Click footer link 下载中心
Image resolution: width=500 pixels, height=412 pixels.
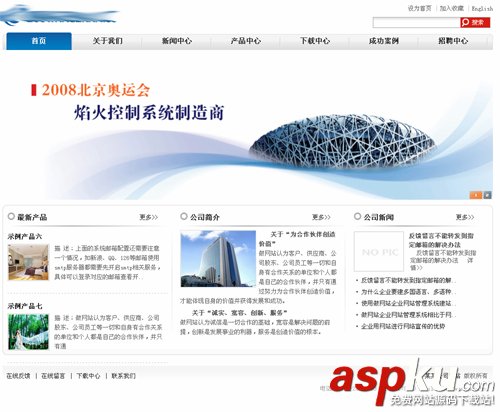[x=88, y=376]
